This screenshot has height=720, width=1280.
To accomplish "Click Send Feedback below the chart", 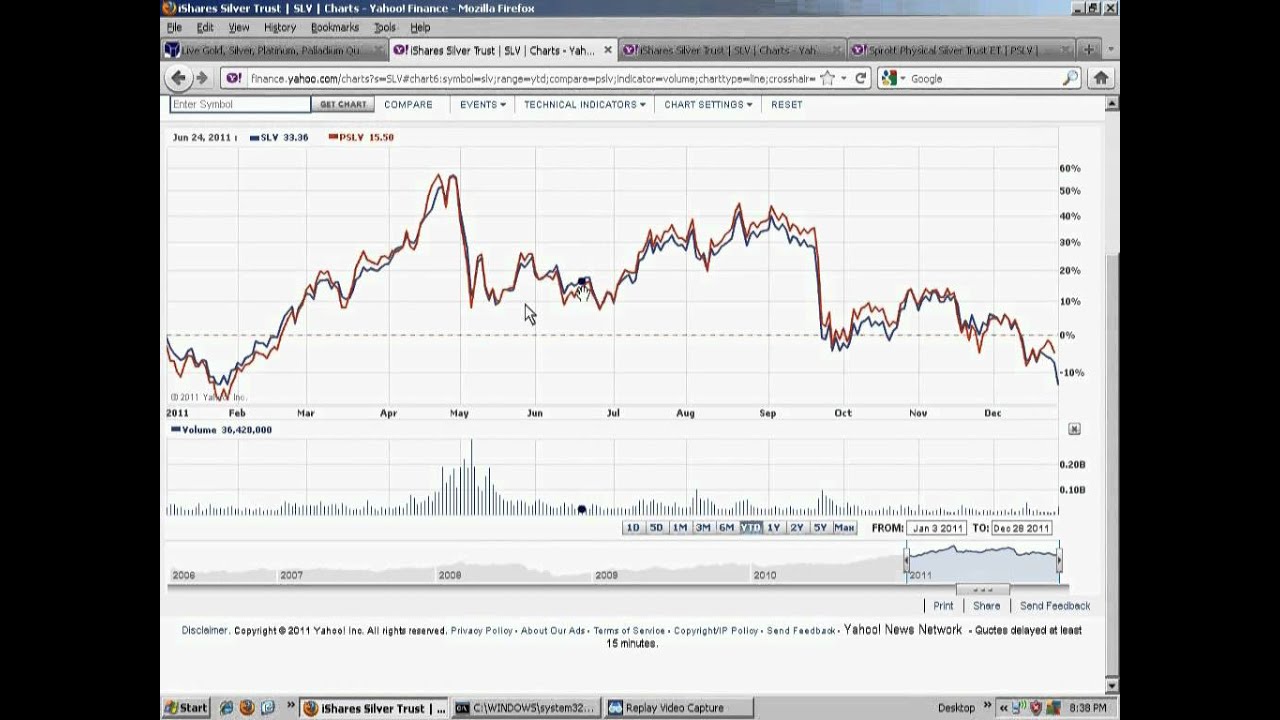I will pos(1055,606).
